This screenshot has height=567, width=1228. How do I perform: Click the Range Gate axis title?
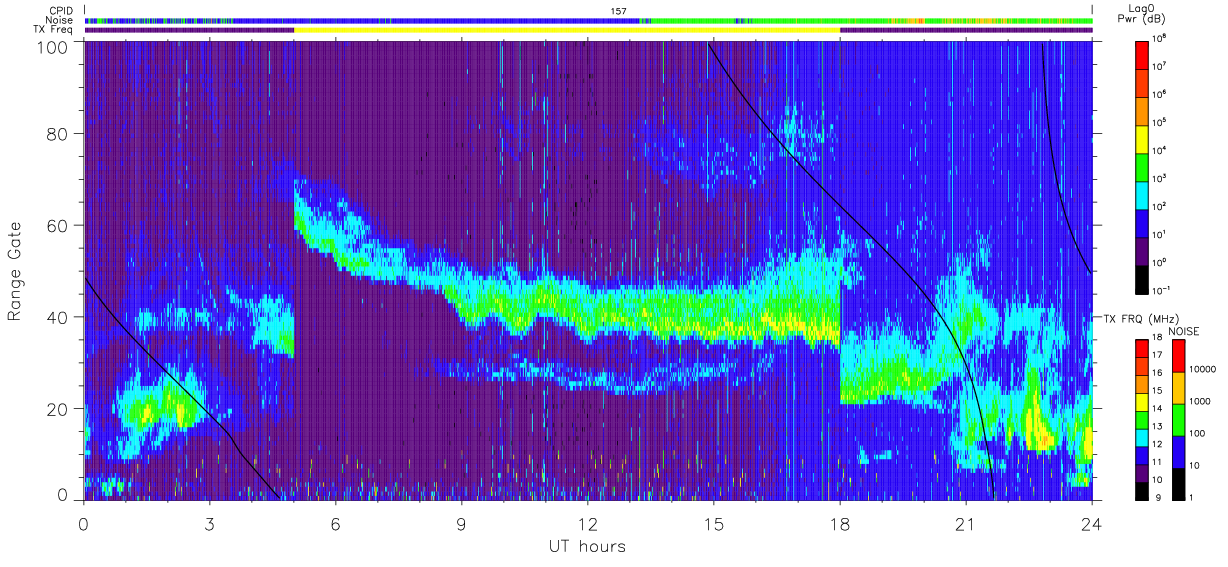point(15,272)
